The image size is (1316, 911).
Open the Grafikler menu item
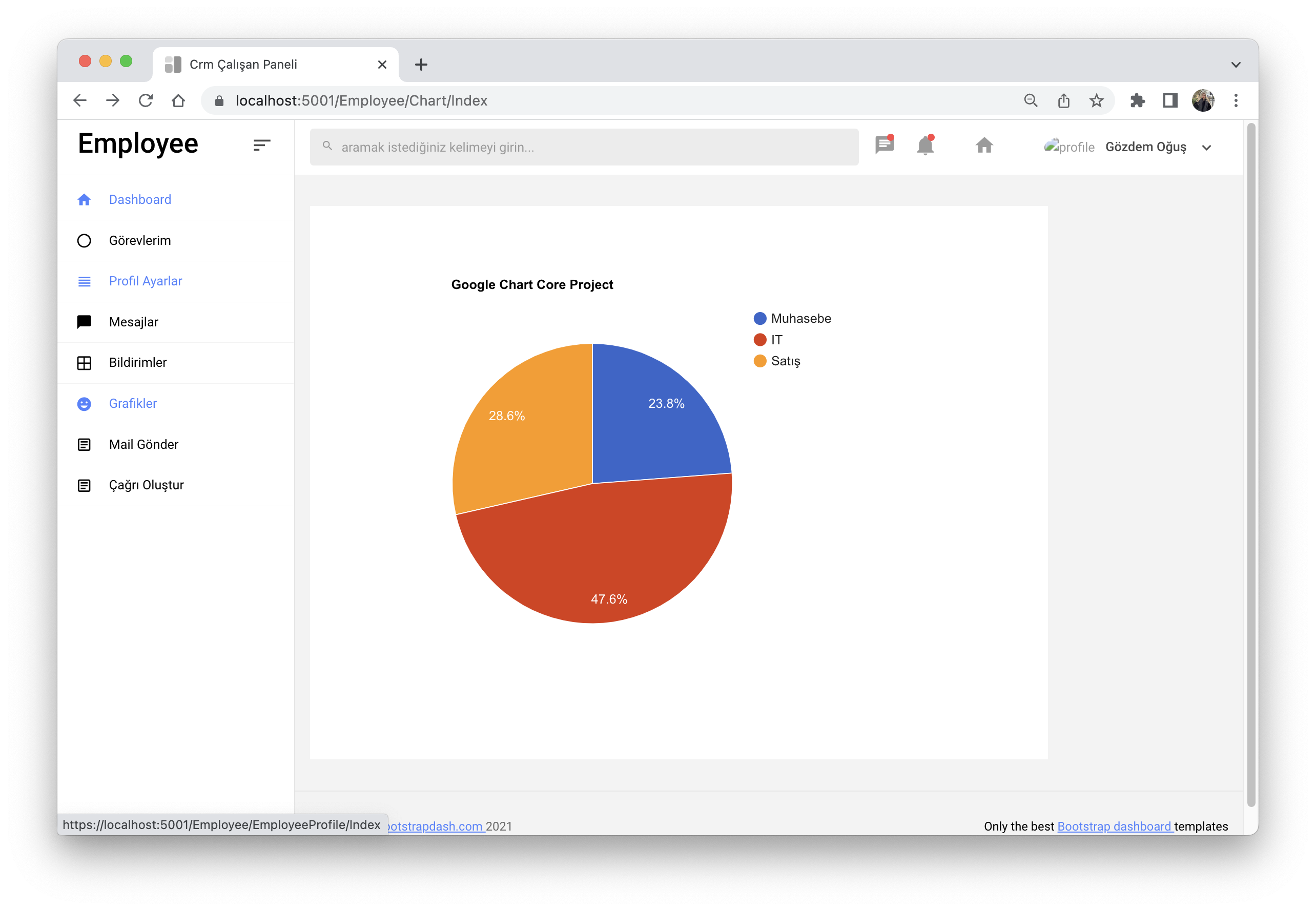click(176, 404)
